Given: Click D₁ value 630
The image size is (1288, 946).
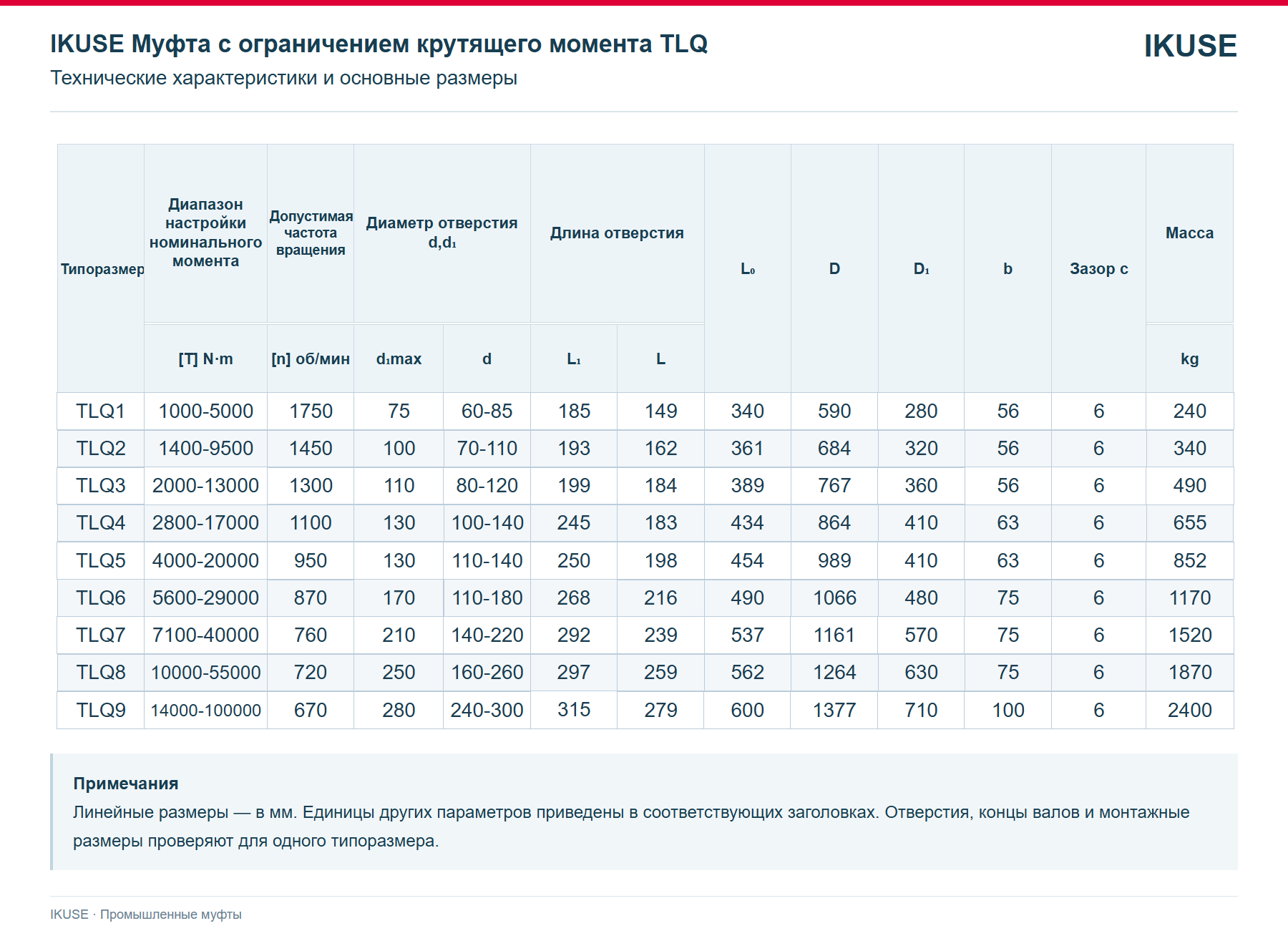Looking at the screenshot, I should coord(921,672).
